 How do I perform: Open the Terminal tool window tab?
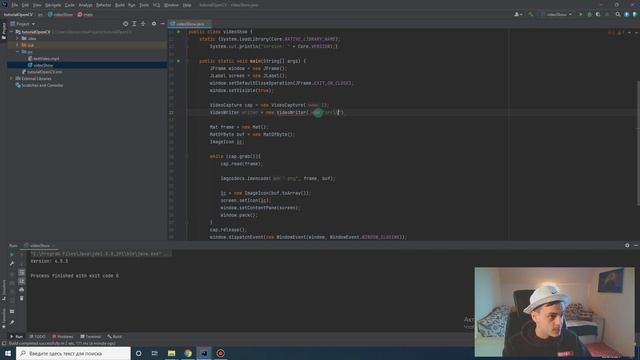tap(91, 336)
